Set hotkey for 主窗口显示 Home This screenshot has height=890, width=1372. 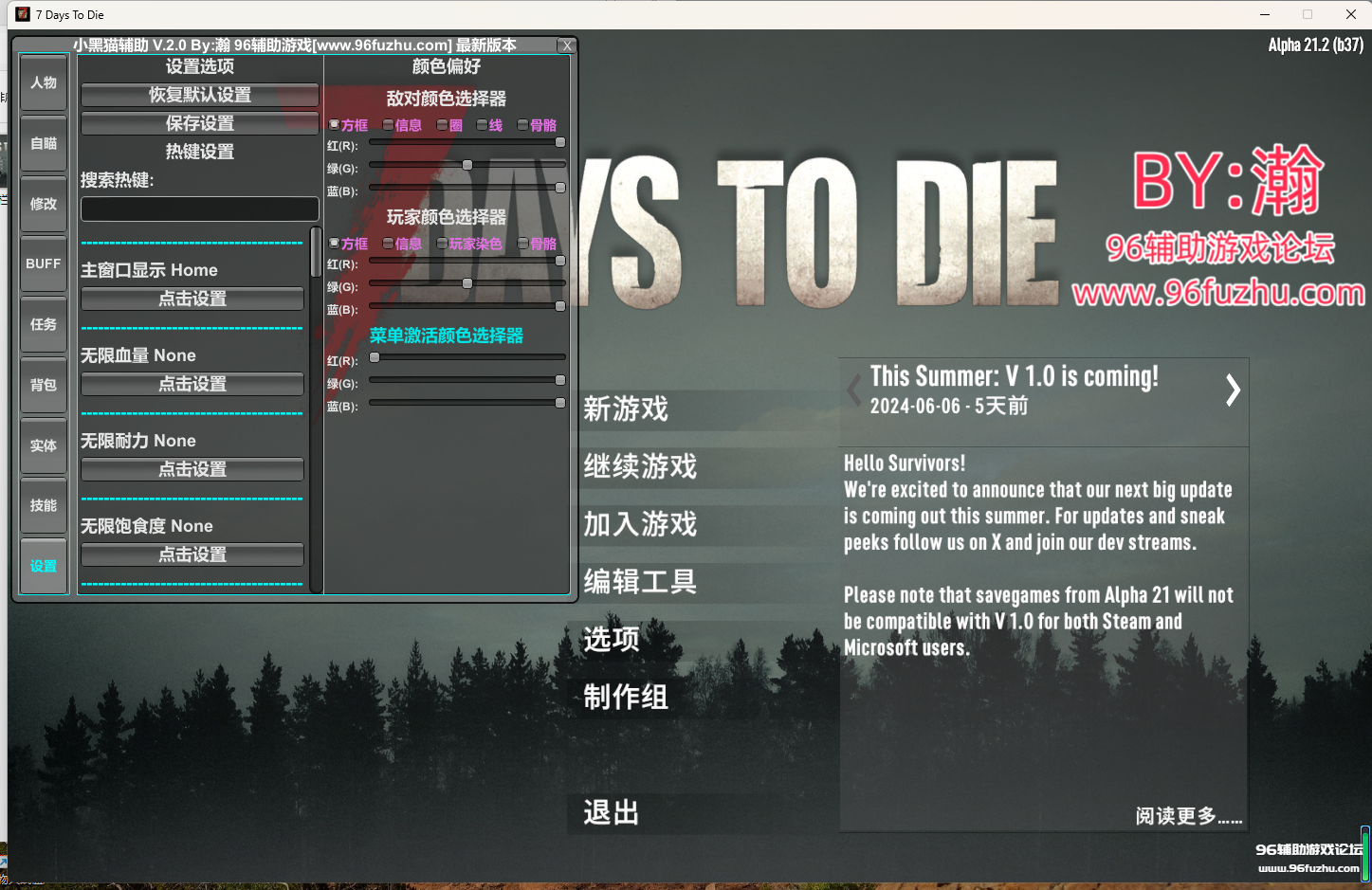click(192, 299)
